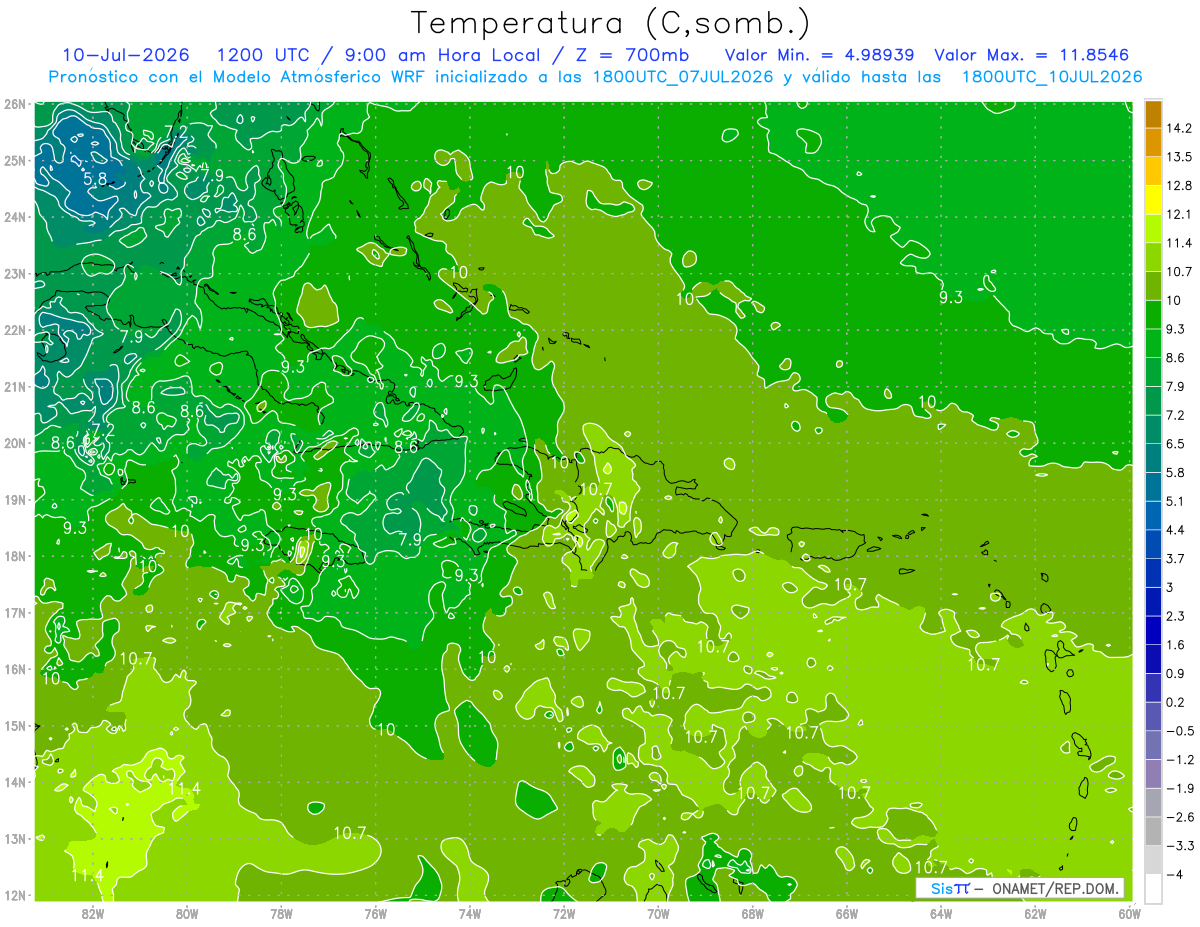Viewport: 1200px width, 927px height.
Task: Click the '12.1' colorbar label
Action: click(x=1181, y=214)
